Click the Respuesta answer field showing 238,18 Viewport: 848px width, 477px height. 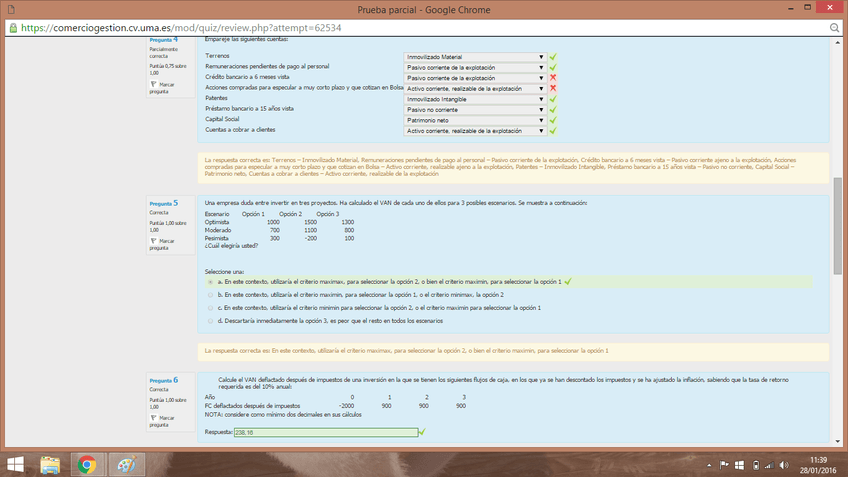point(325,432)
